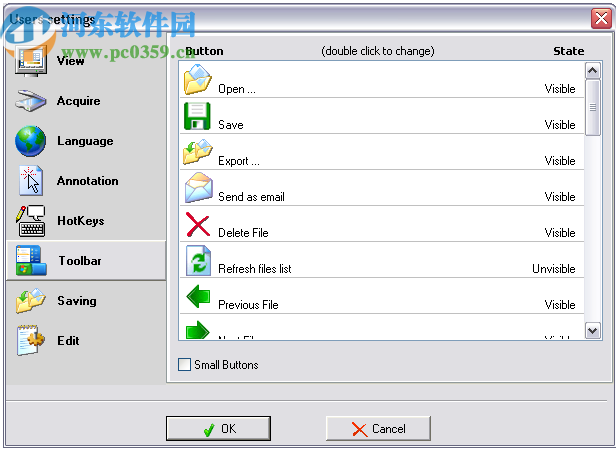This screenshot has height=457, width=616.
Task: Click the Edit notepad gear icon
Action: click(x=31, y=340)
